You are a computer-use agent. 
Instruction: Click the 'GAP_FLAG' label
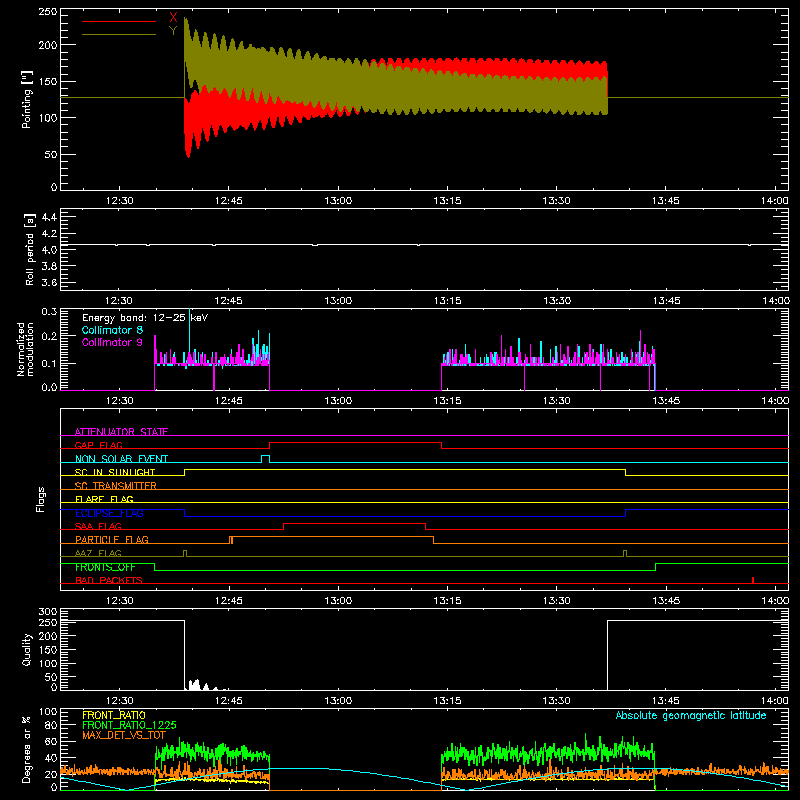(98, 445)
